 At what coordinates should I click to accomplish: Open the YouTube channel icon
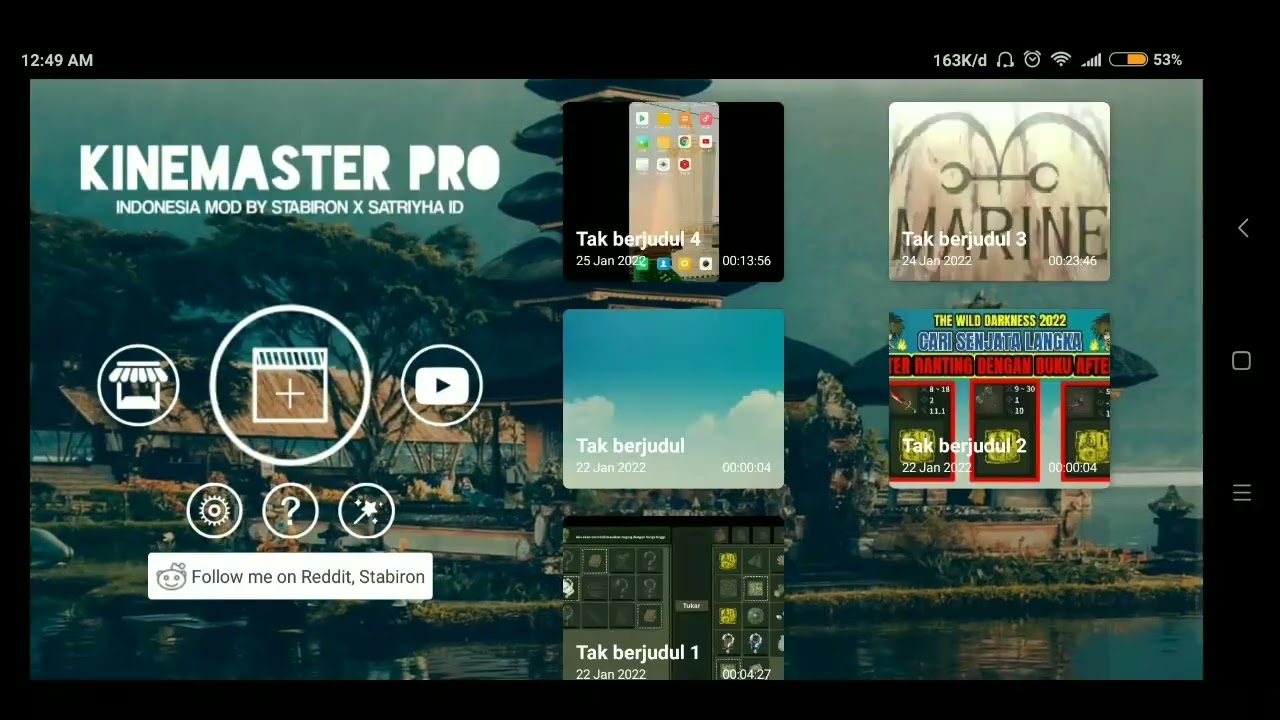(441, 385)
